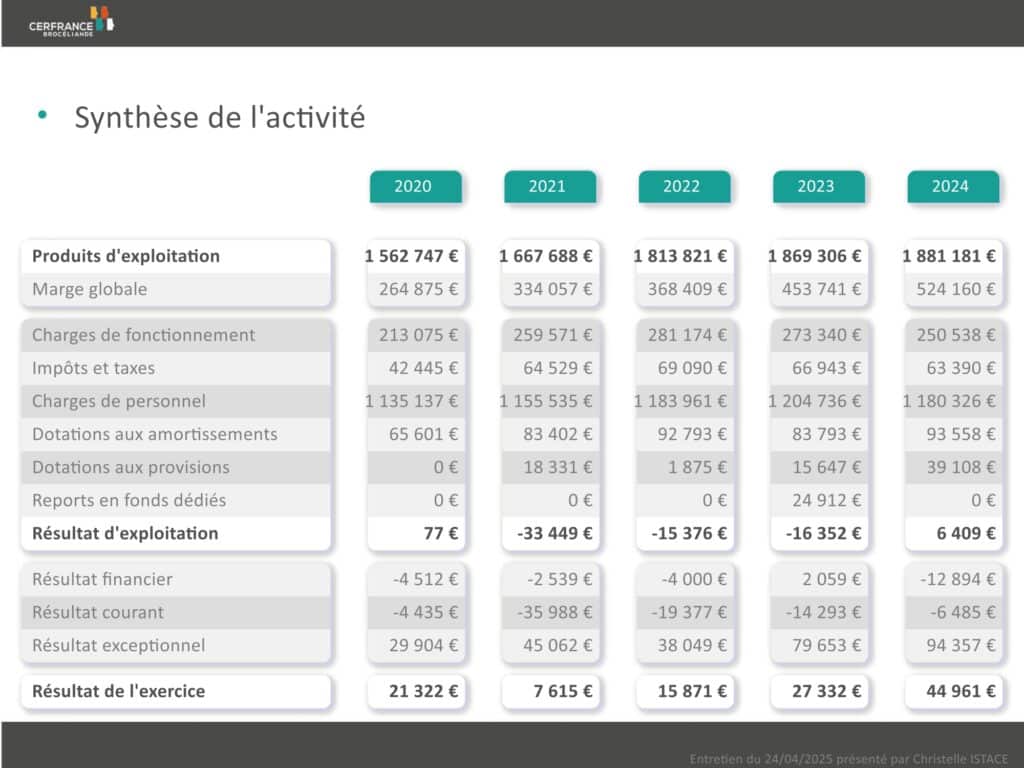Click the Marge globale value '524 160 €'
This screenshot has height=768, width=1024.
[x=957, y=289]
